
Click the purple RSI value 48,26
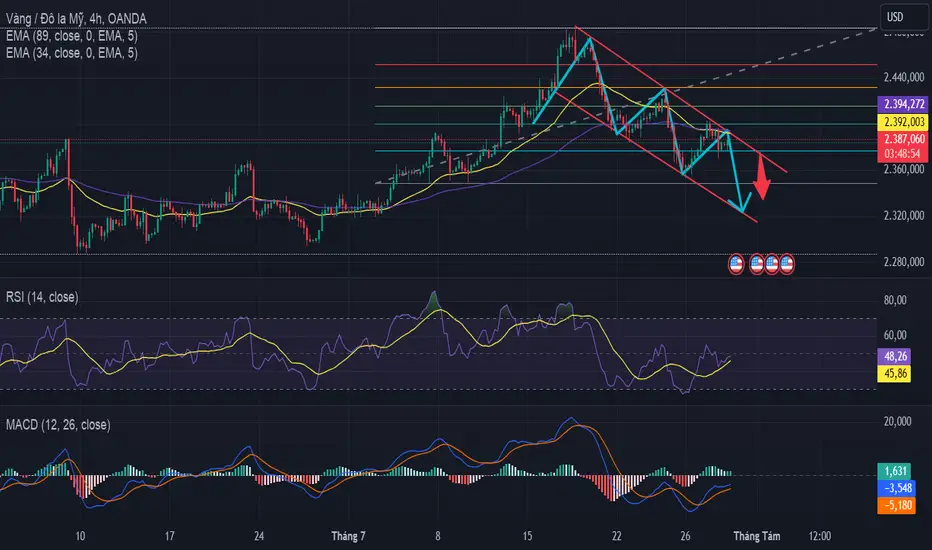[895, 356]
